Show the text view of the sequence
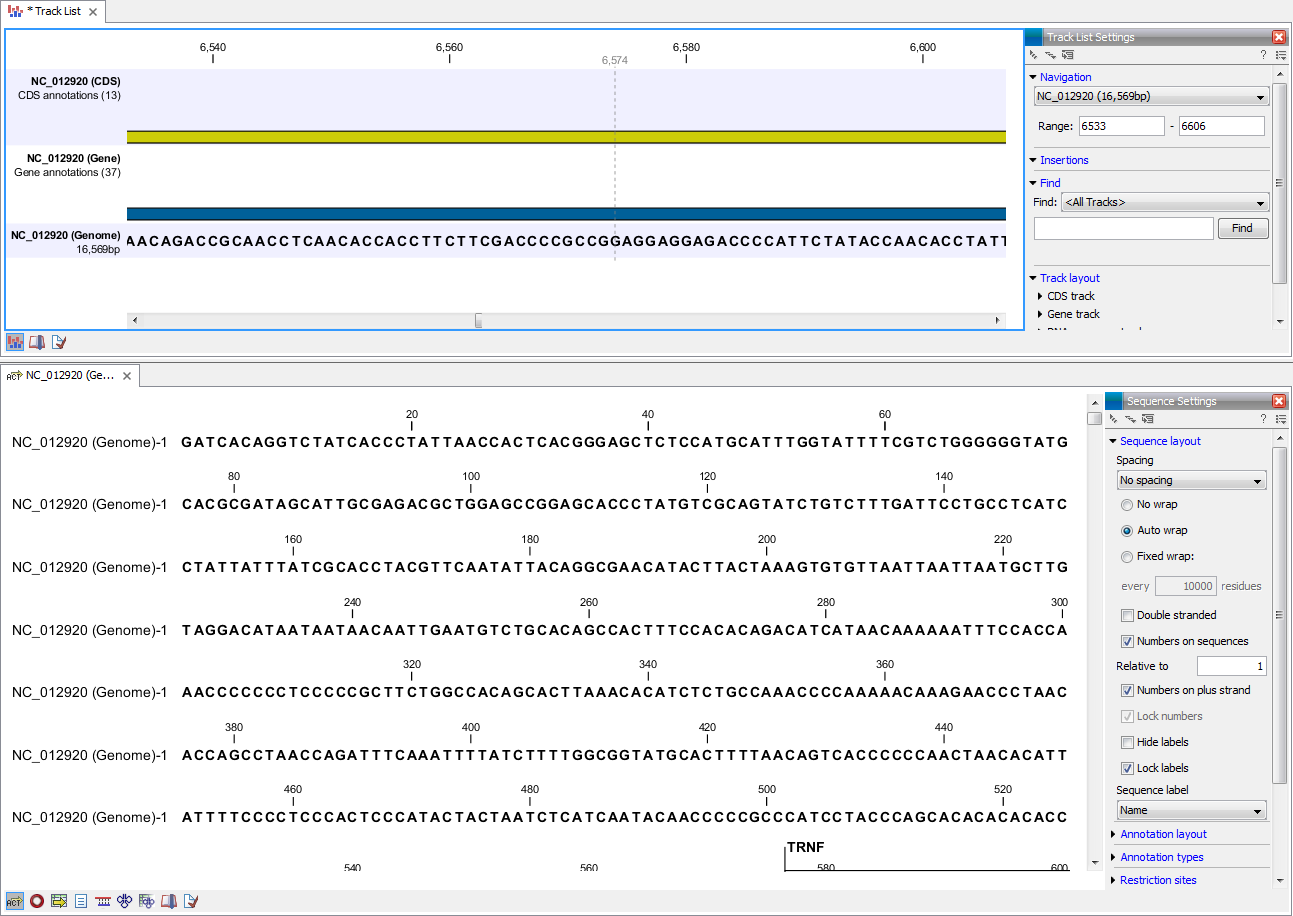Viewport: 1293px width, 916px height. (81, 901)
